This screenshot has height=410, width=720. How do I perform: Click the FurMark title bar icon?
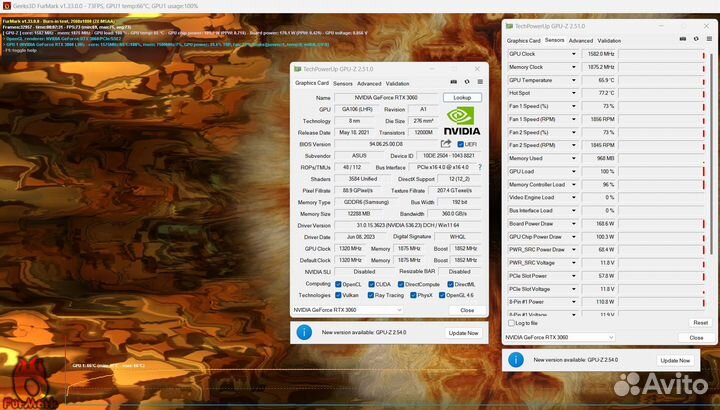pos(6,6)
